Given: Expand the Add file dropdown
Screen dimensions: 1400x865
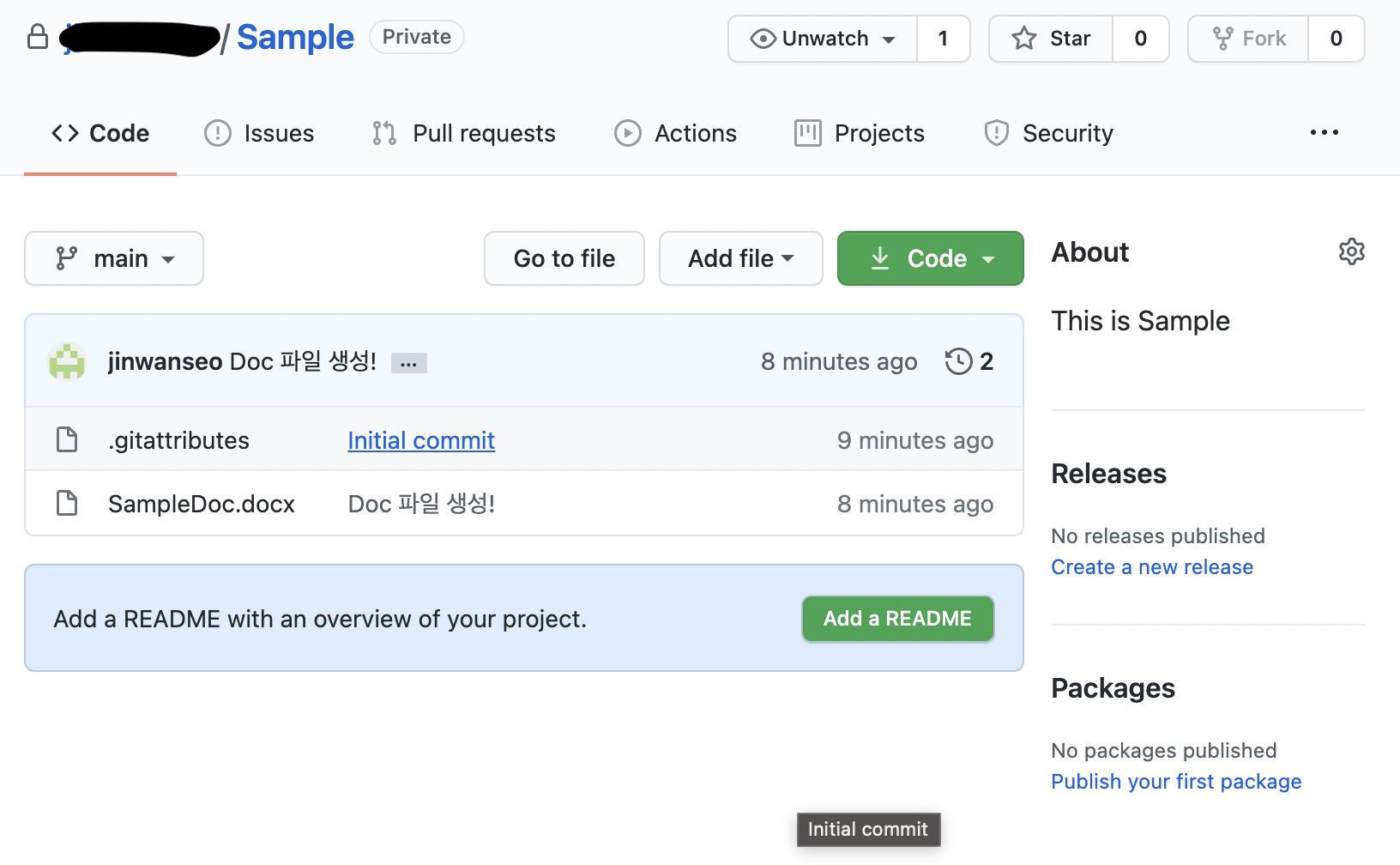Looking at the screenshot, I should (x=741, y=258).
